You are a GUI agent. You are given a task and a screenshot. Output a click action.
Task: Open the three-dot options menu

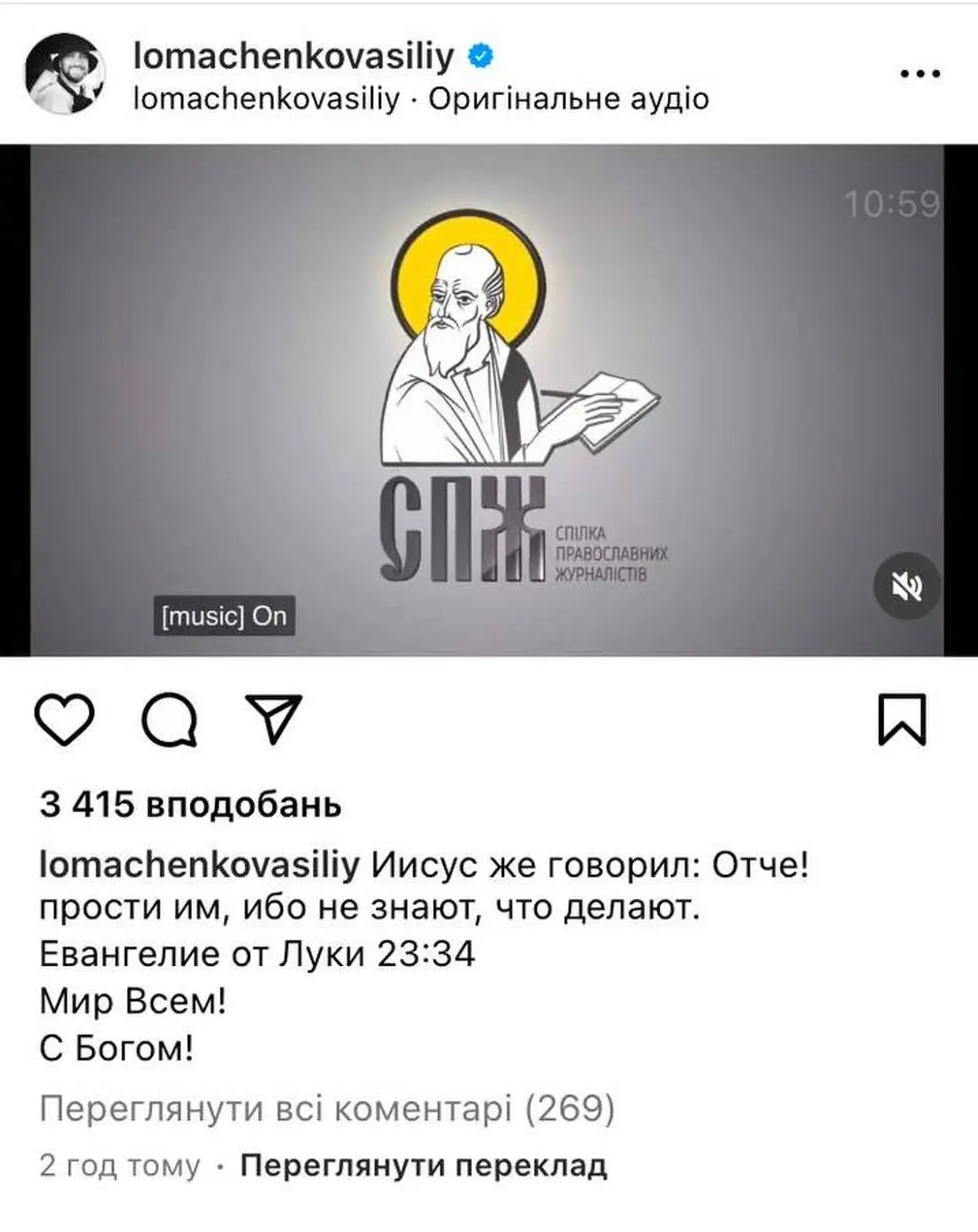(921, 75)
